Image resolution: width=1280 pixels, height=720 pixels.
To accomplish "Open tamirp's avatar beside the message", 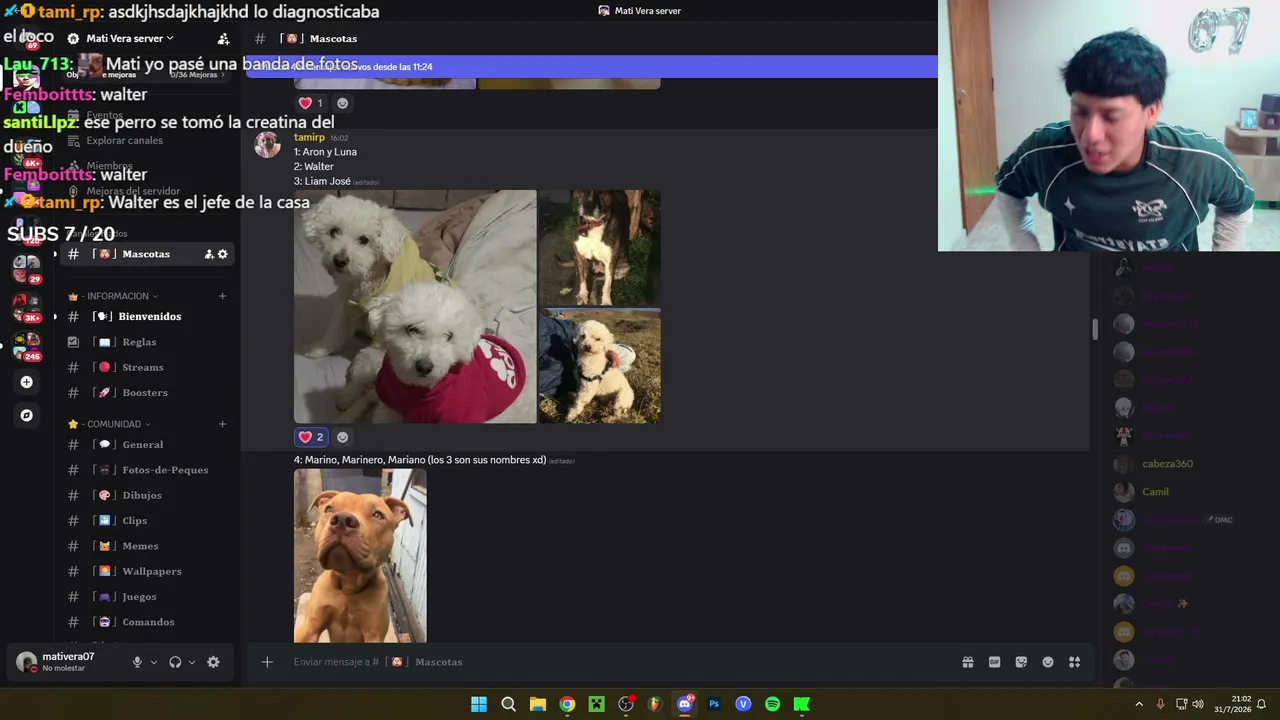I will 267,145.
